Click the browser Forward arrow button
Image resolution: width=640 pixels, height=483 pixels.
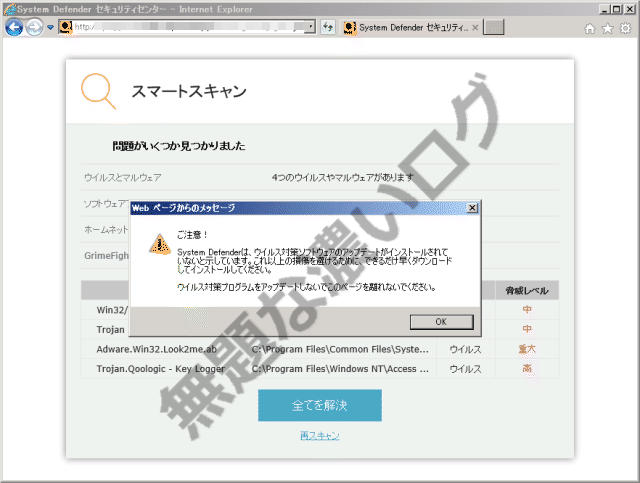(x=34, y=28)
